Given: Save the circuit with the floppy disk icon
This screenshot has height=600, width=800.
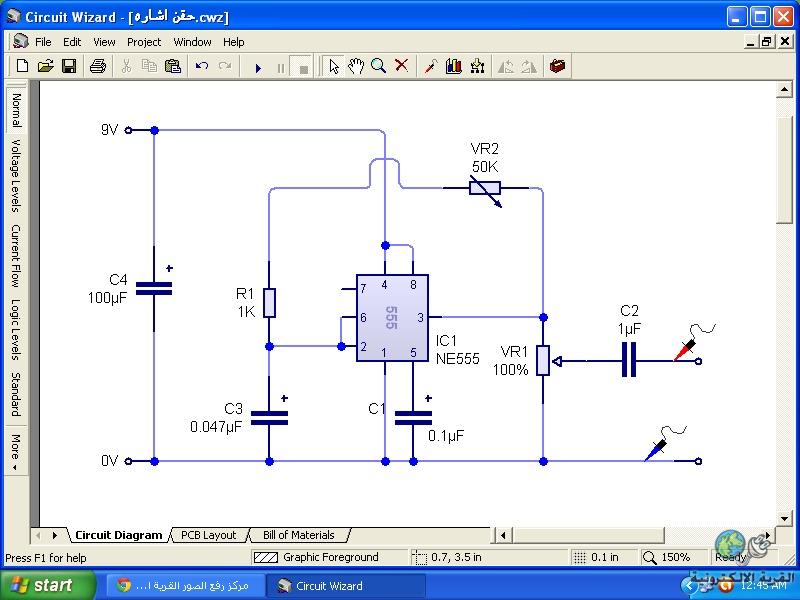Looking at the screenshot, I should pos(69,66).
